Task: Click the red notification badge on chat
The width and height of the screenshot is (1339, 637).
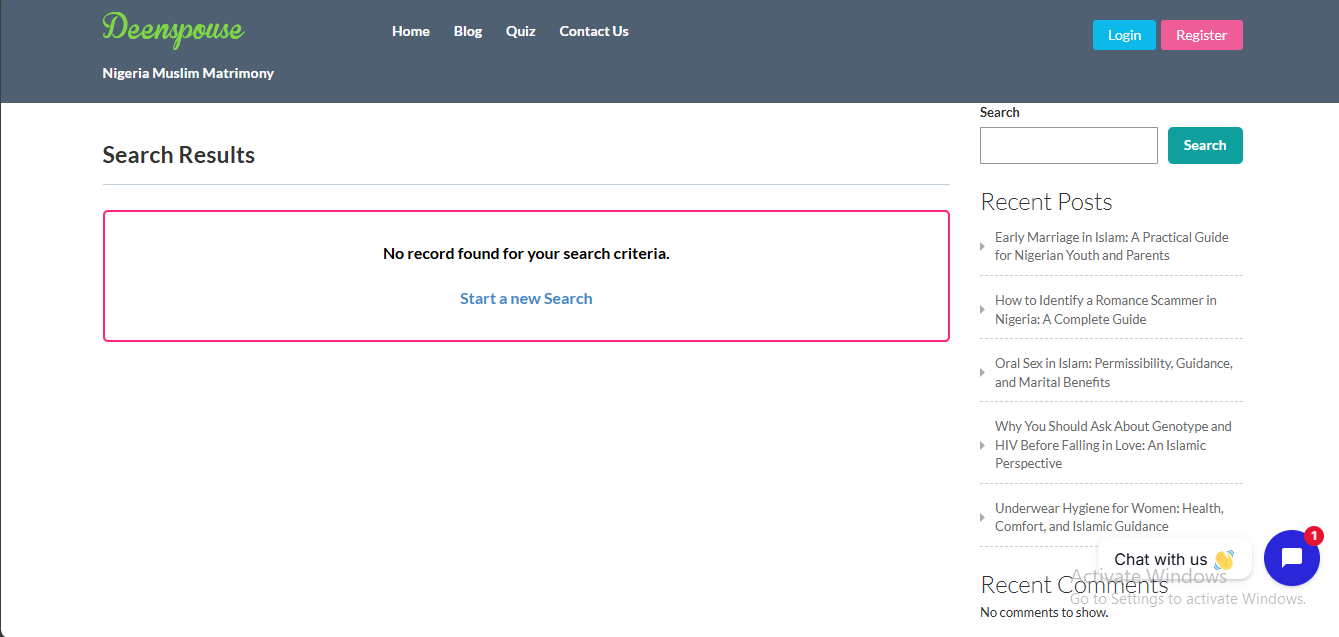Action: point(1313,536)
